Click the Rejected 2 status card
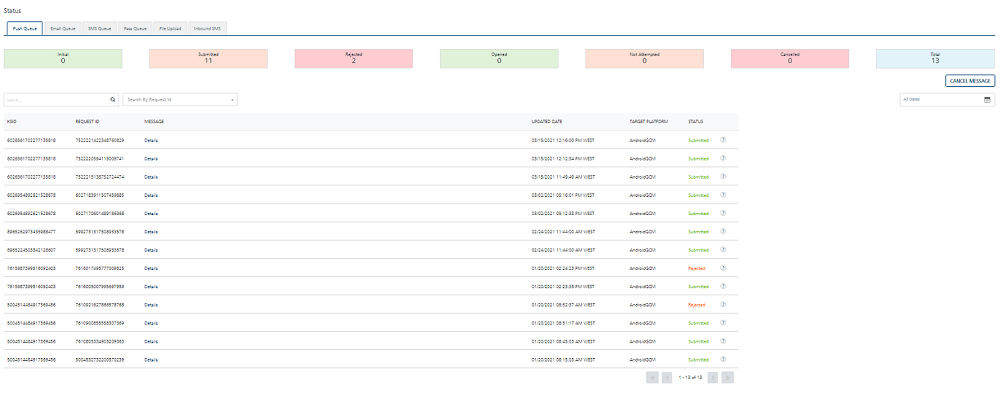Viewport: 1000px width, 393px height. pos(354,58)
